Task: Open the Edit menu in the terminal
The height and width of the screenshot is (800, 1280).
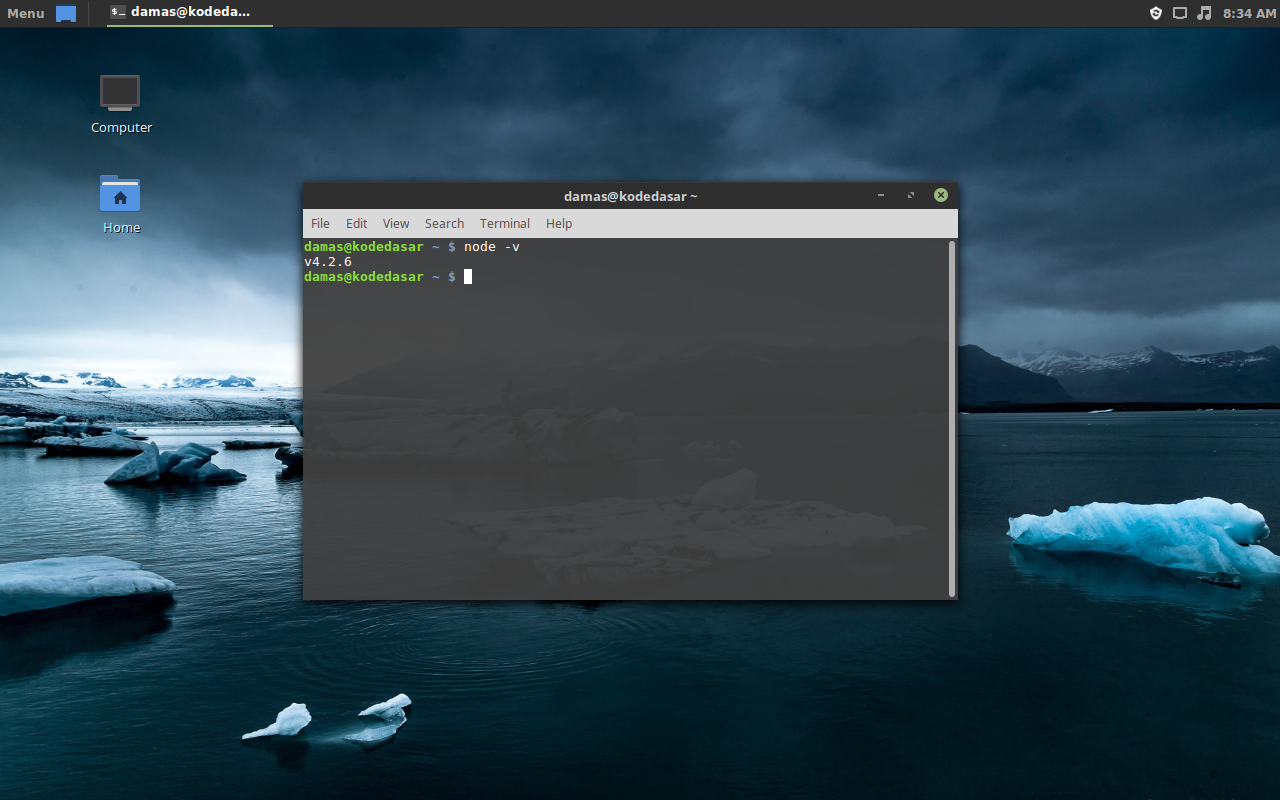Action: click(356, 223)
